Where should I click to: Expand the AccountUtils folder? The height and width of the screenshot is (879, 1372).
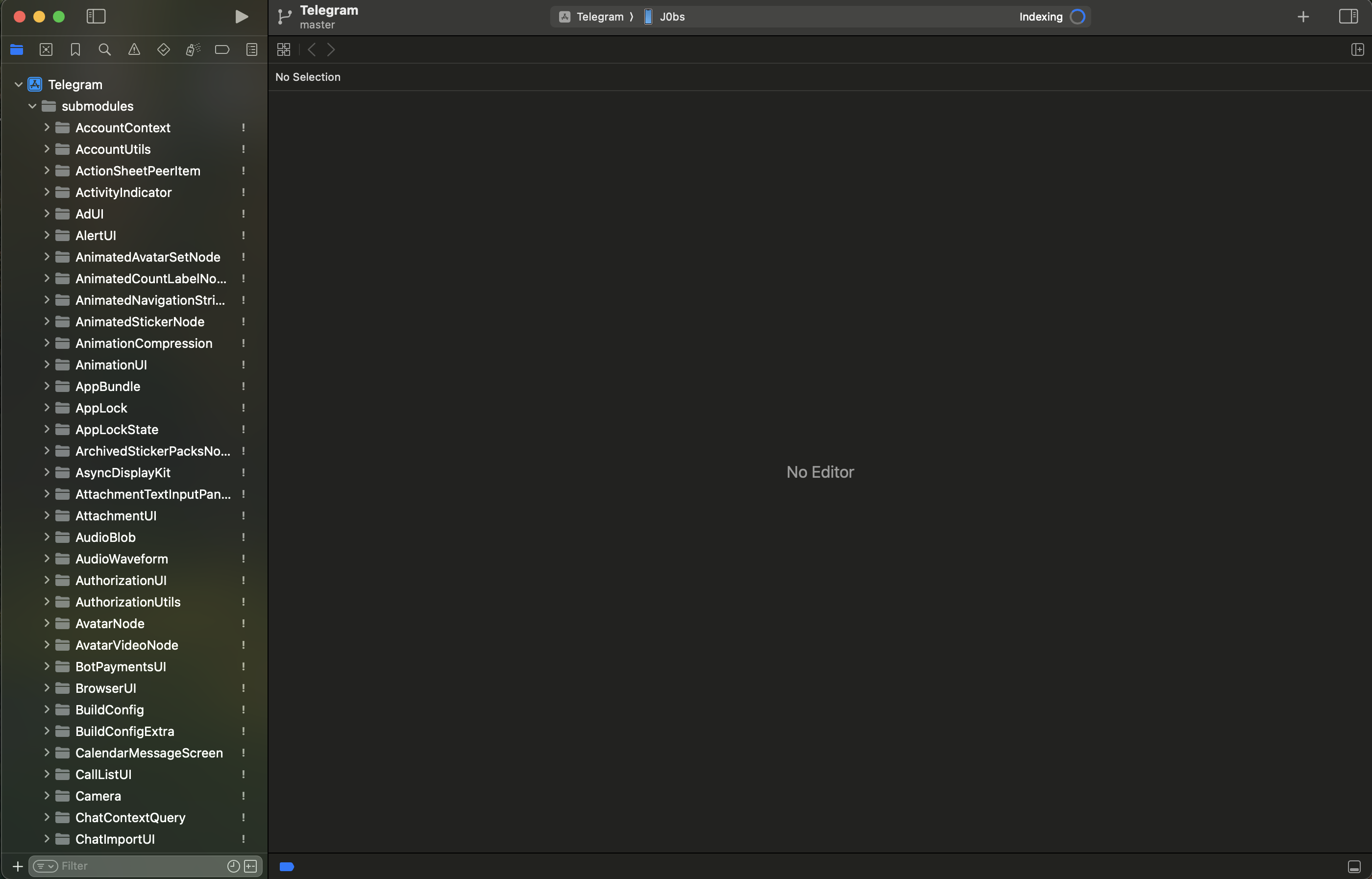[x=47, y=149]
